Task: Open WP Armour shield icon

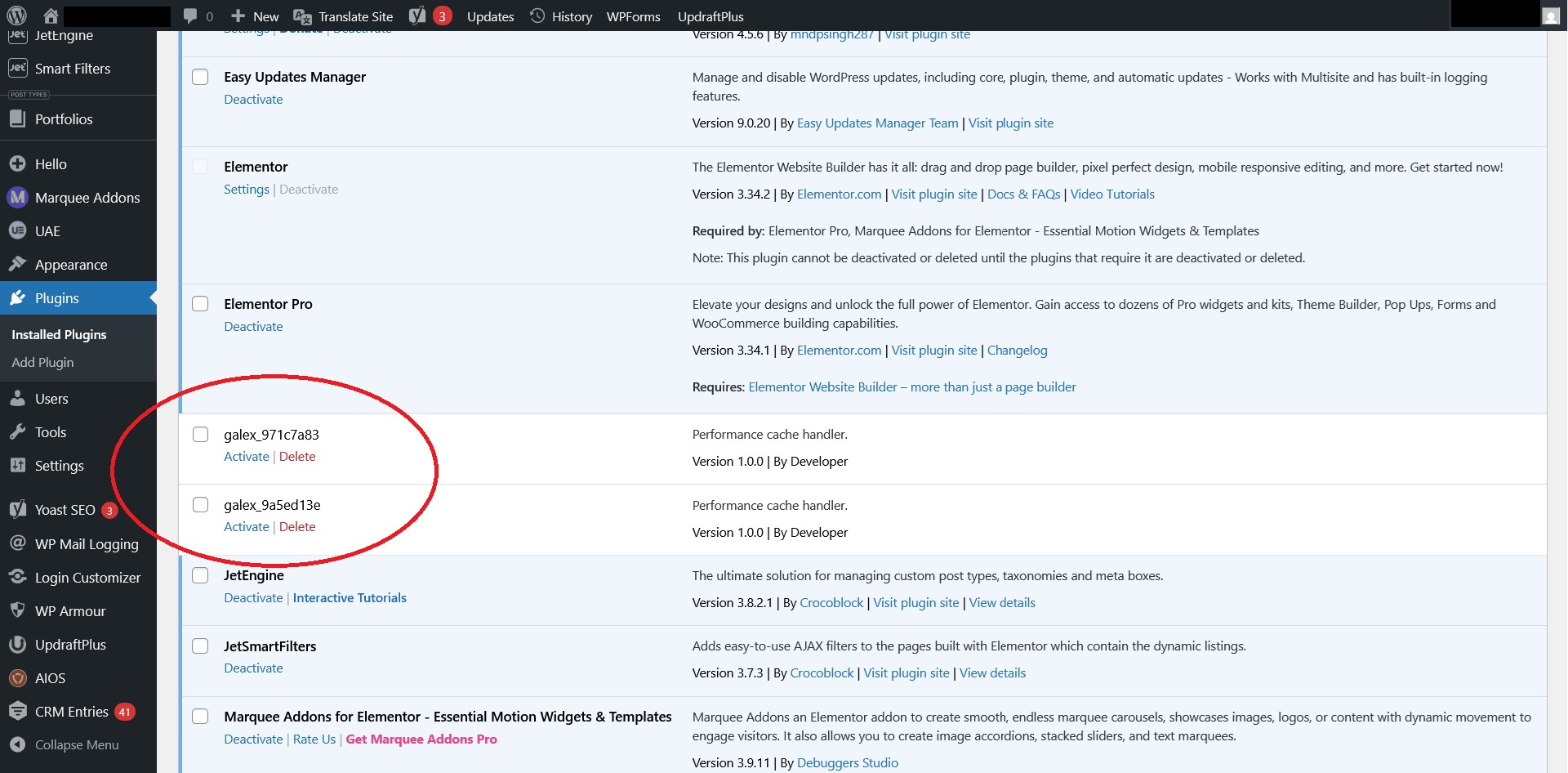Action: 18,610
